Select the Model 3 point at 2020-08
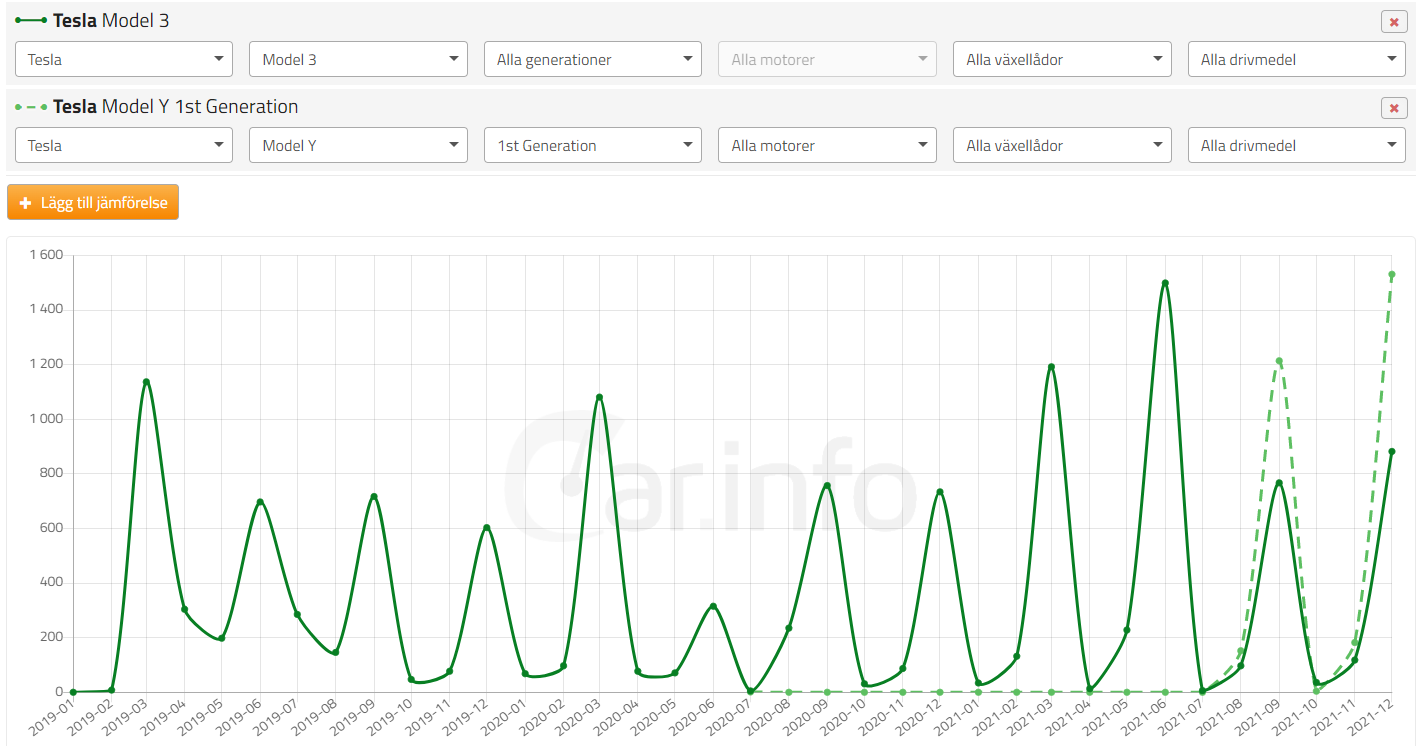 [788, 628]
